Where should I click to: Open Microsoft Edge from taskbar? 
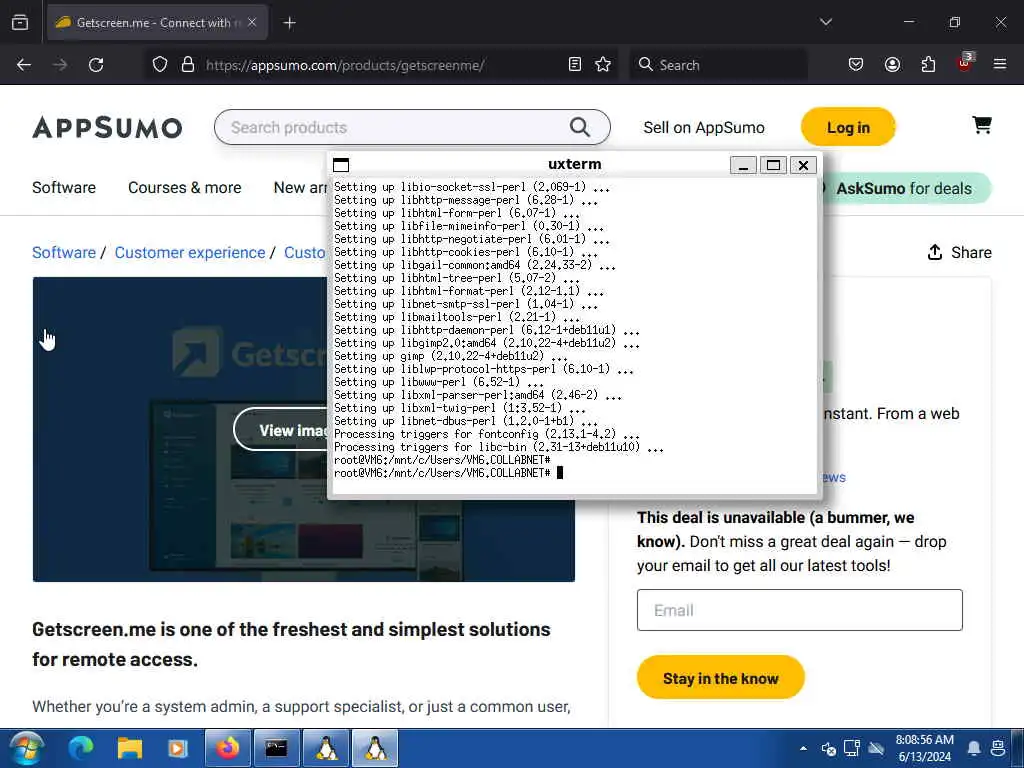click(82, 748)
